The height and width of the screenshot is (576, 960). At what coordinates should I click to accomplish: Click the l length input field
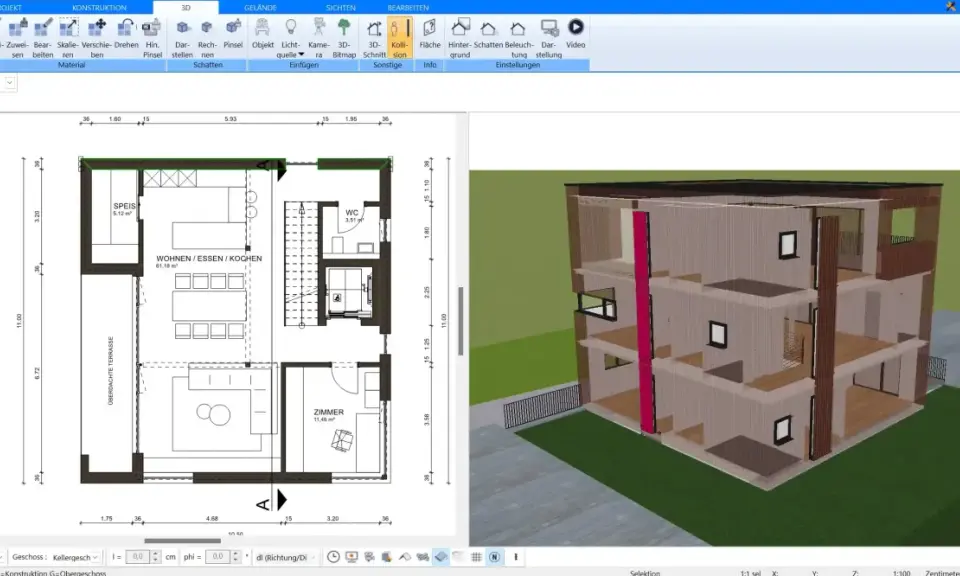click(138, 556)
